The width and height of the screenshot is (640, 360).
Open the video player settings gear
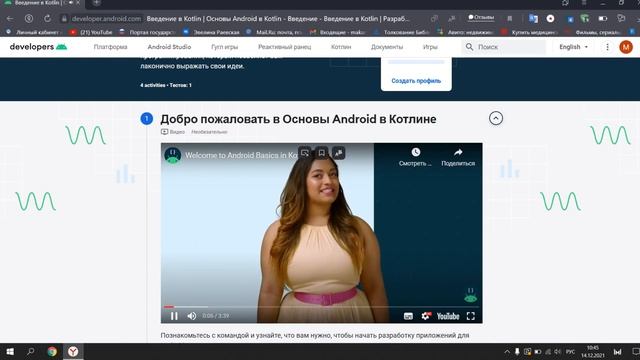[x=426, y=316]
